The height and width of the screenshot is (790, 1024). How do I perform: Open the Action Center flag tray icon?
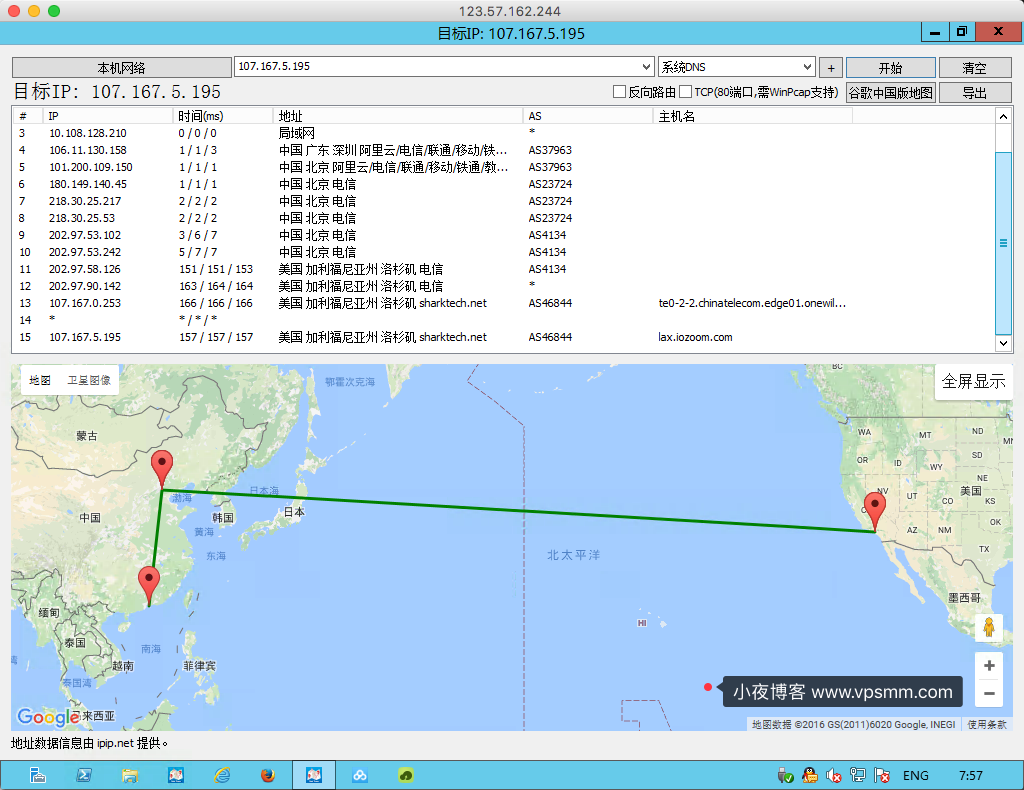click(882, 776)
